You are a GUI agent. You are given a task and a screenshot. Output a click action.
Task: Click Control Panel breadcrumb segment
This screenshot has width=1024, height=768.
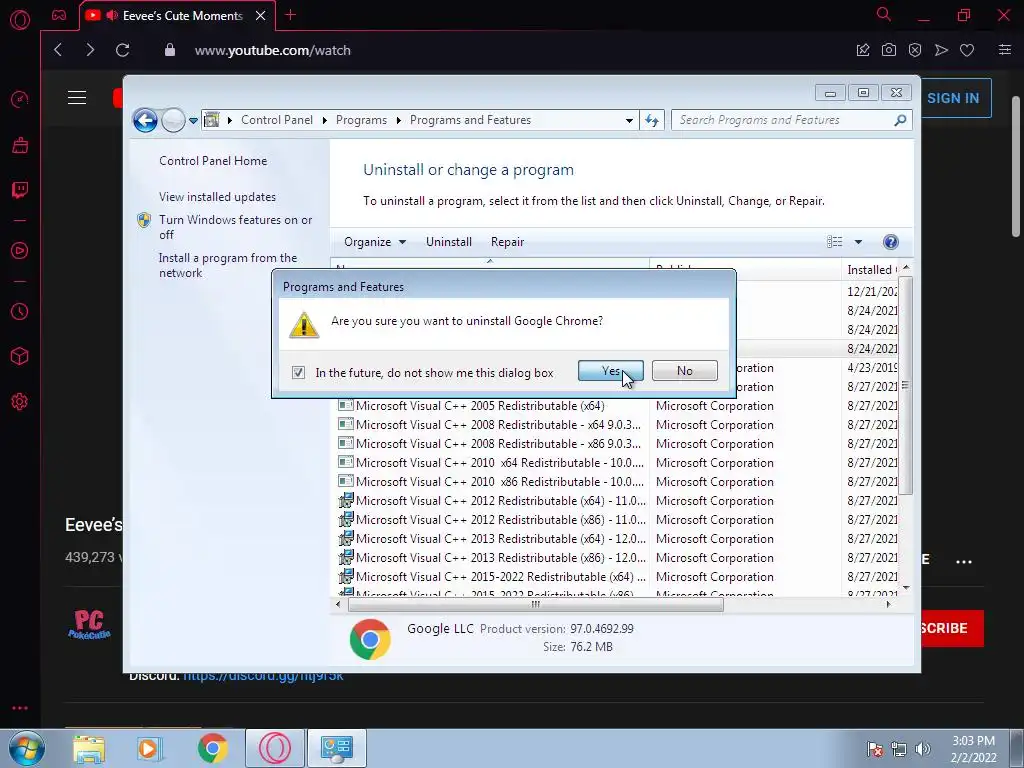(276, 120)
